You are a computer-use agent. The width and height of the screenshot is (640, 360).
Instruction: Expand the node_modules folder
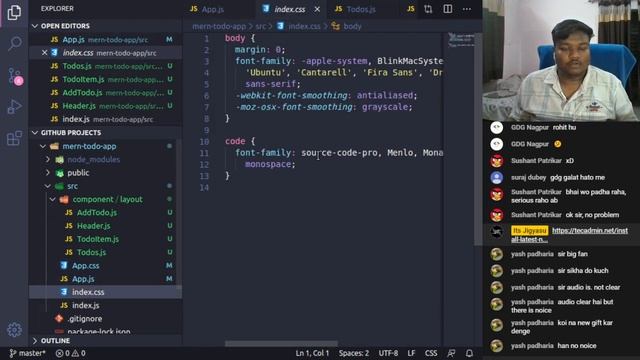click(x=93, y=160)
